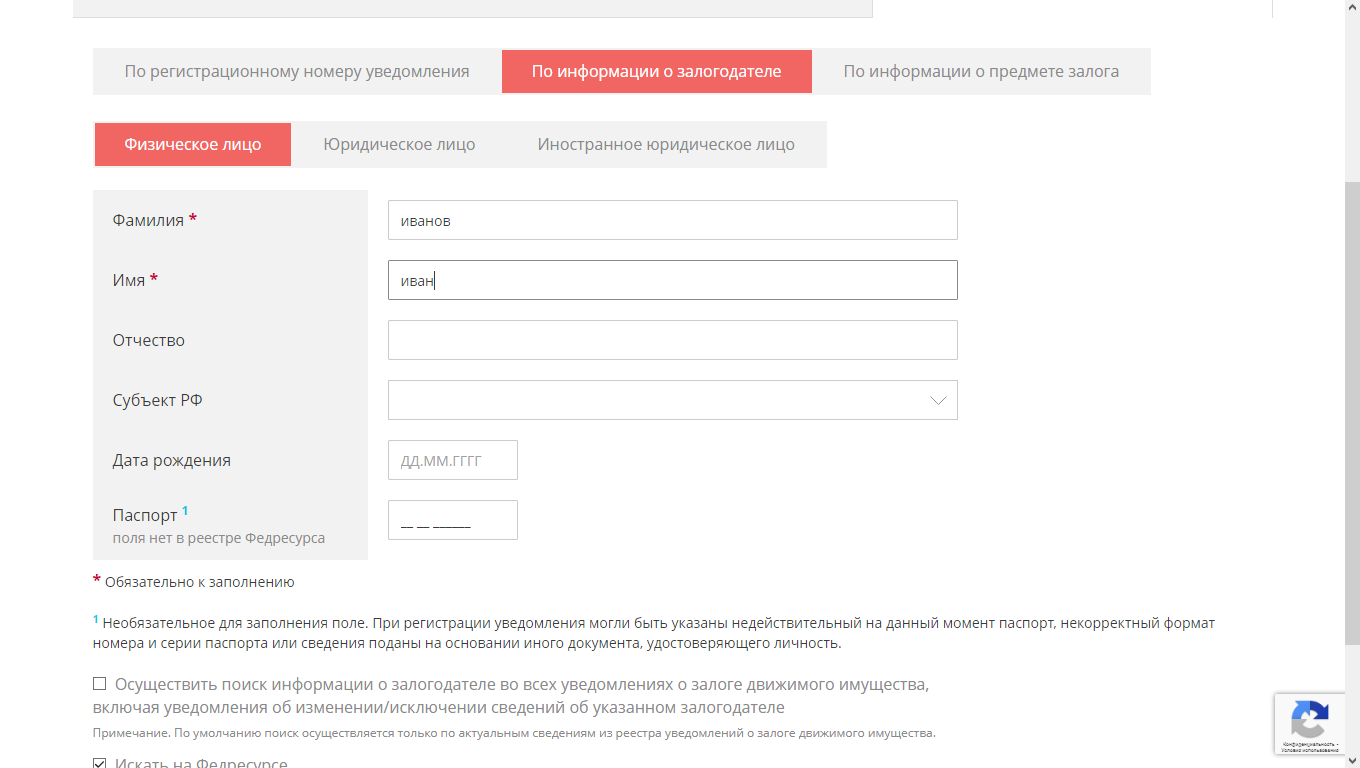Select the Иностранное юридическое лицо tab
This screenshot has height=768, width=1360.
666,144
